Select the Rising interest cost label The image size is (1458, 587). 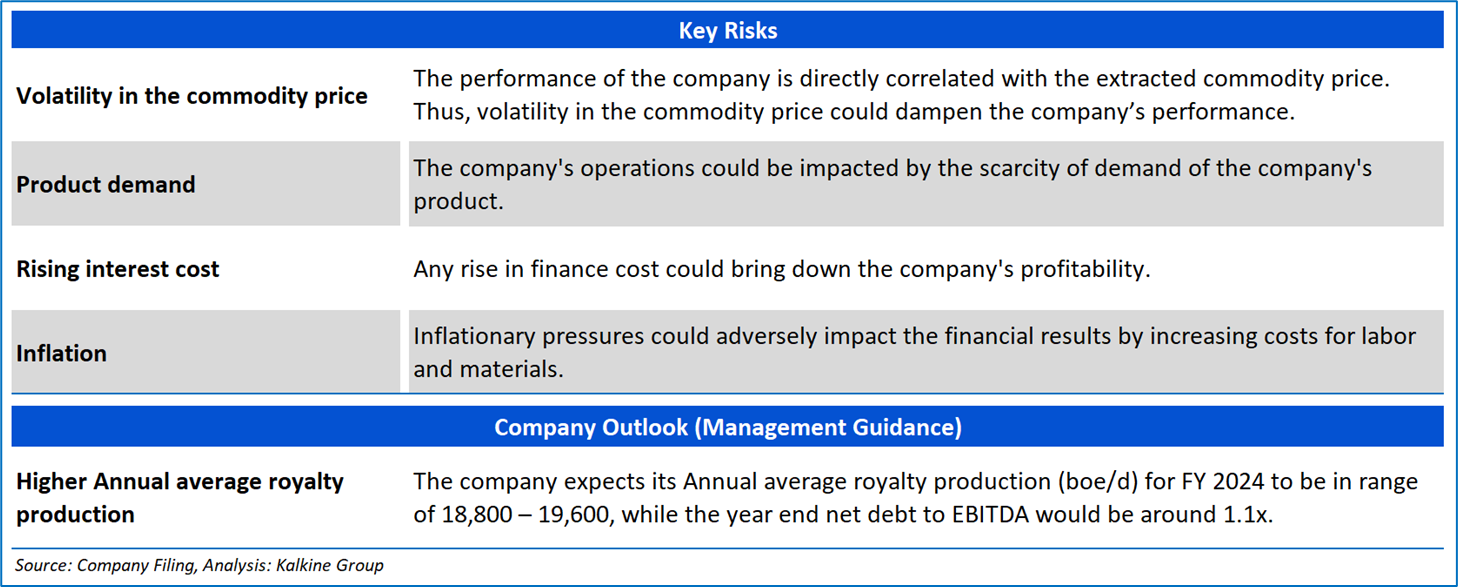click(x=118, y=269)
